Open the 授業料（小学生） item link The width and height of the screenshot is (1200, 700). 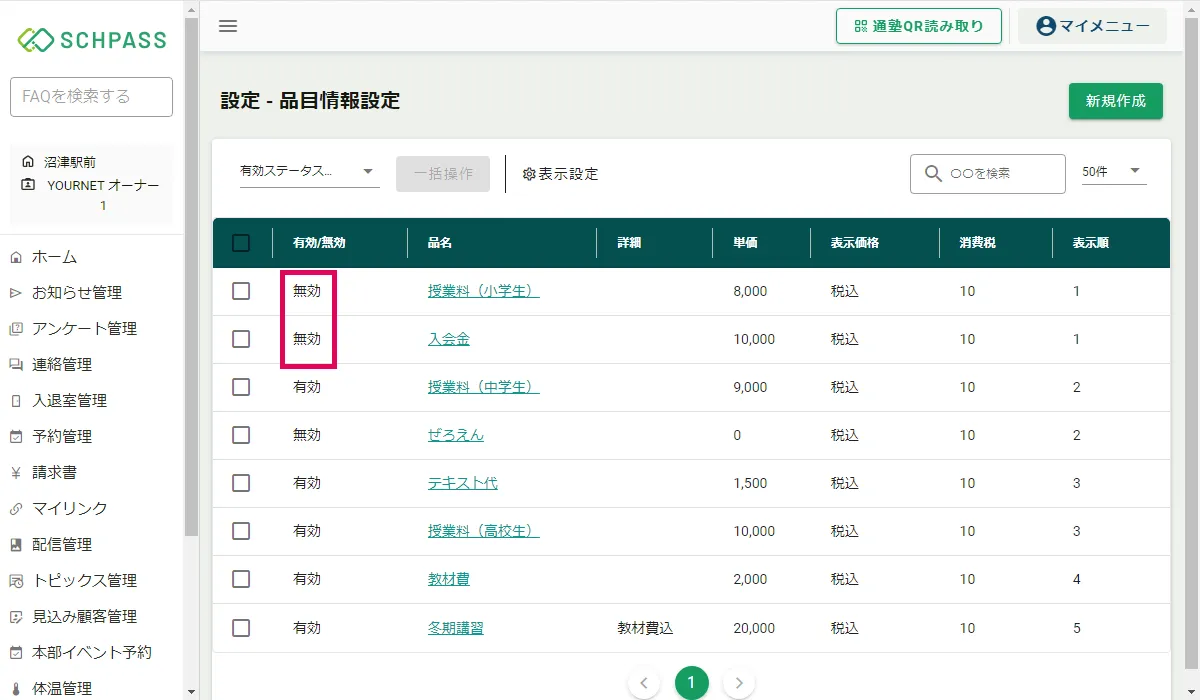[484, 291]
